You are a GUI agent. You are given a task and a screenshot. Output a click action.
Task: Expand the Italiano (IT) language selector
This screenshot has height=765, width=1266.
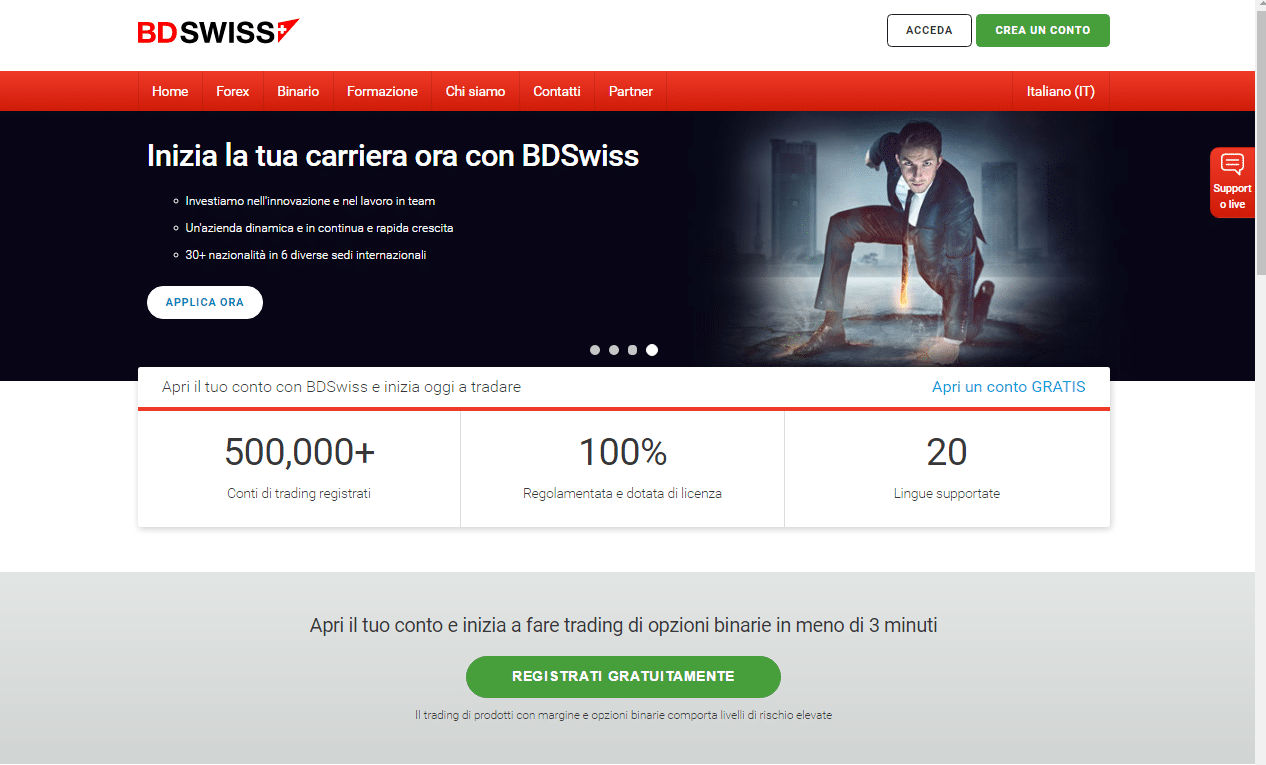tap(1061, 91)
